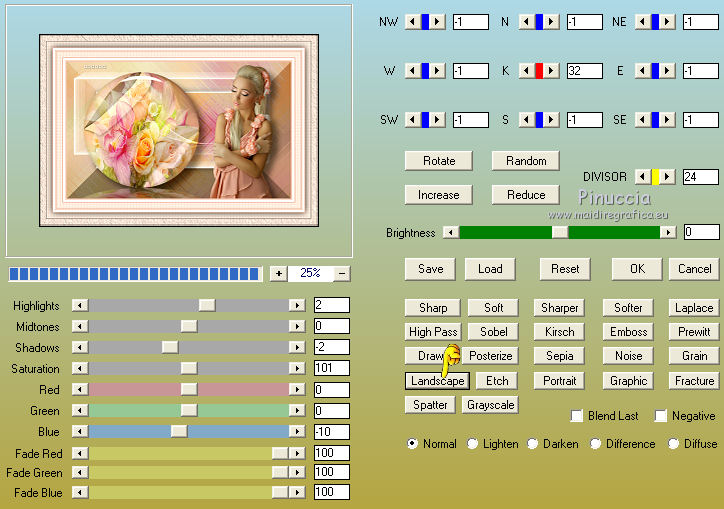
Task: Click the Random button
Action: [x=526, y=161]
